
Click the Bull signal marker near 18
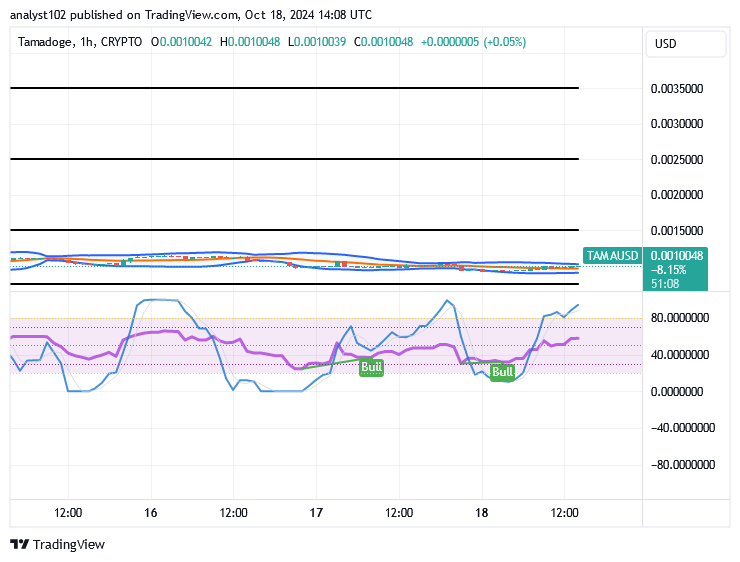(x=502, y=372)
